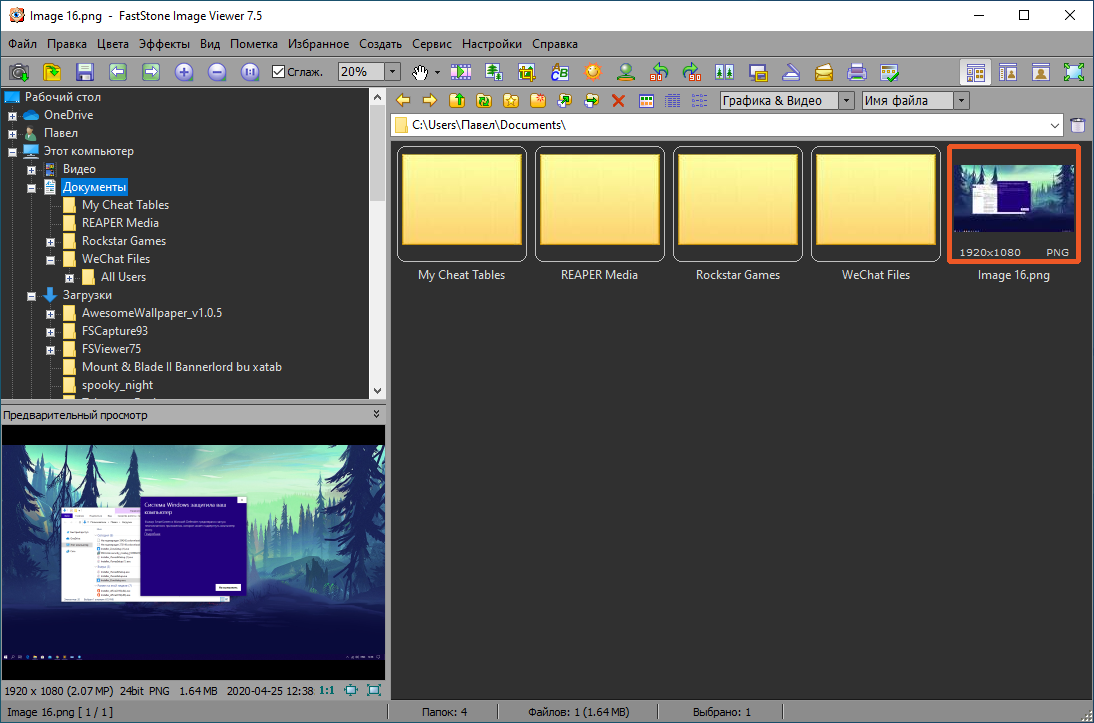Open the clone stamp tool icon
The width and height of the screenshot is (1094, 723).
[x=626, y=72]
